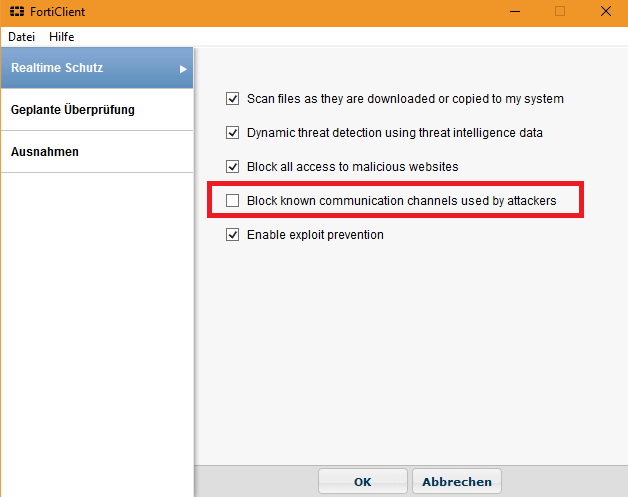Screen dimensions: 628x497
Task: Toggle the Enable exploit prevention checkbox
Action: coord(233,235)
